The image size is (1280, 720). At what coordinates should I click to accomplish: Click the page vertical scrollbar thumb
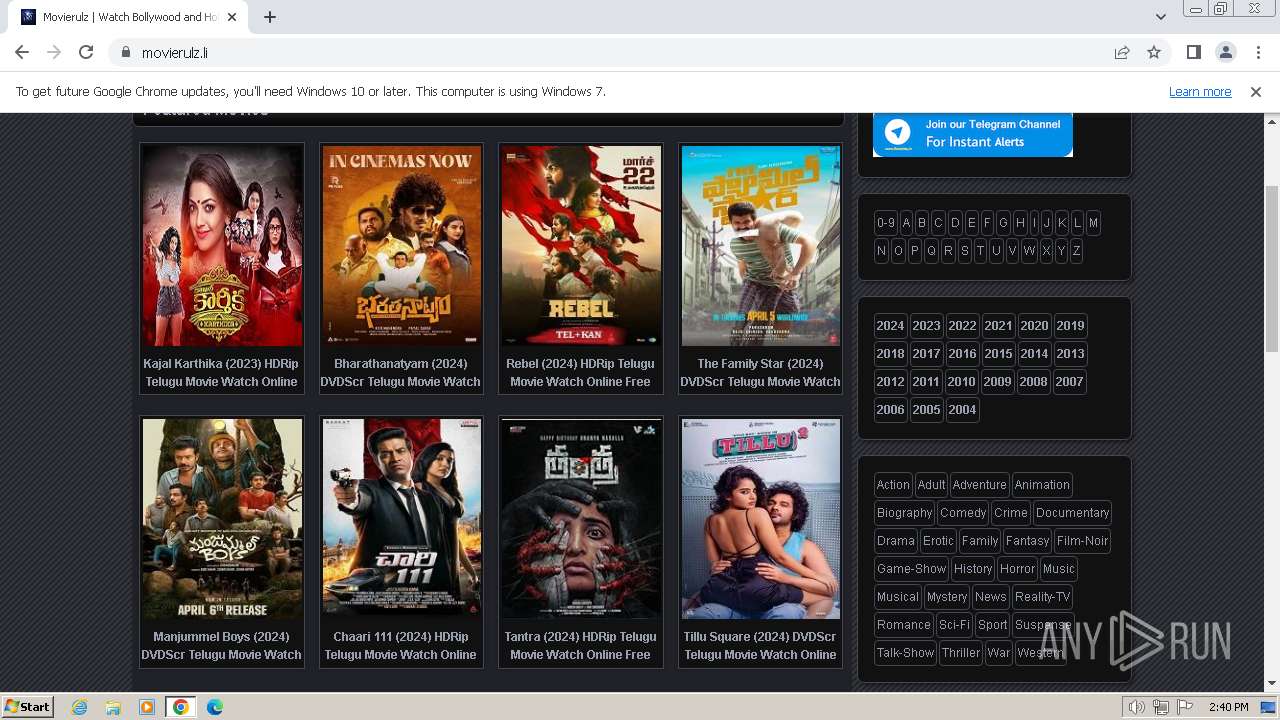tap(1272, 268)
